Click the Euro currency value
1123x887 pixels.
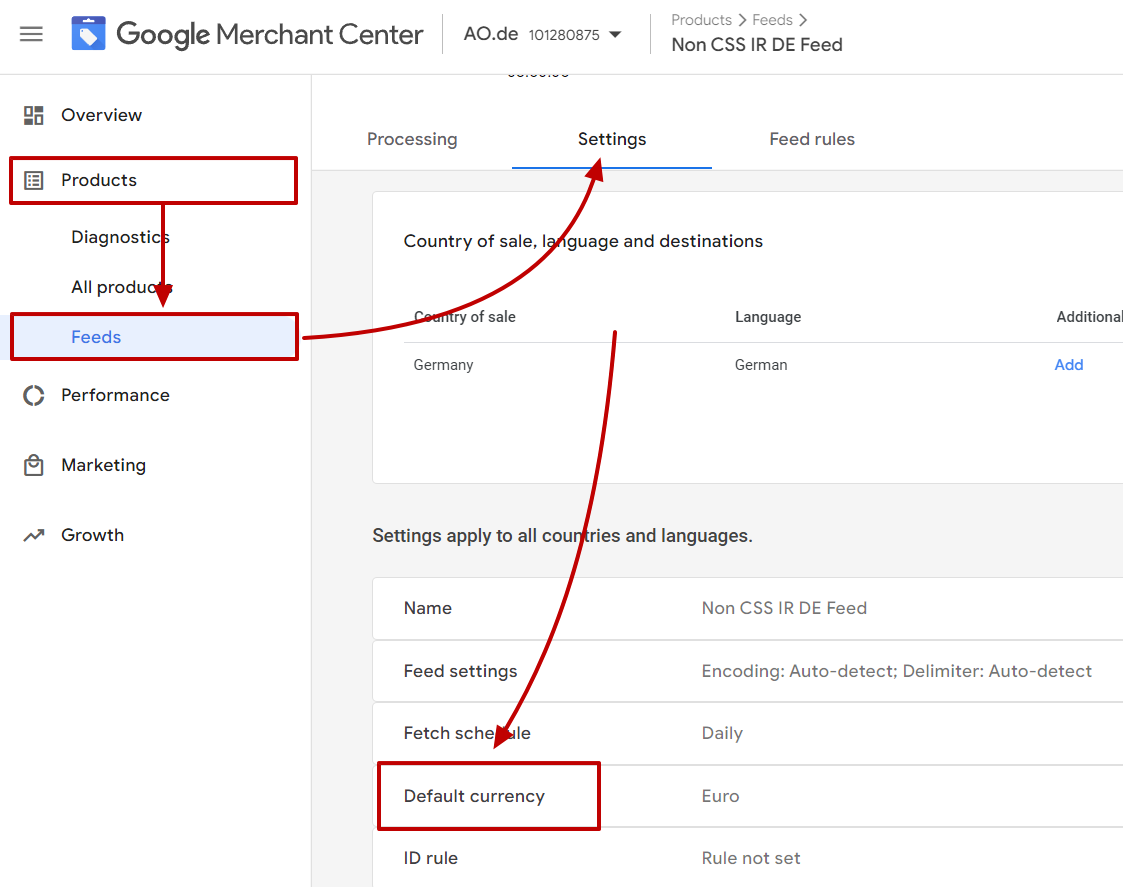pos(720,796)
